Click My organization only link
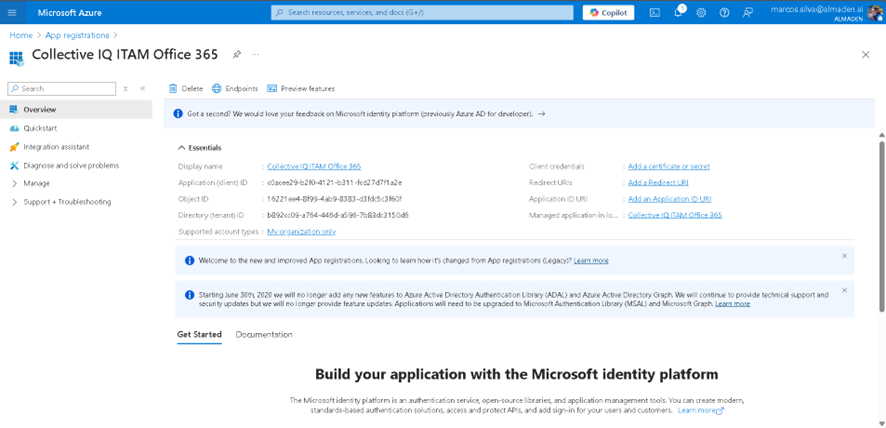The height and width of the screenshot is (428, 886). click(301, 232)
